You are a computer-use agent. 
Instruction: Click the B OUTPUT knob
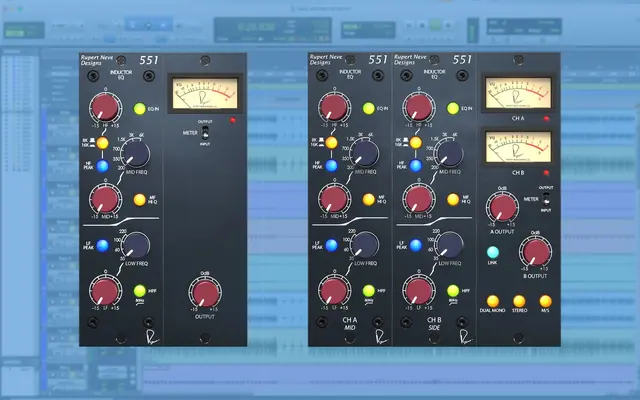point(536,252)
